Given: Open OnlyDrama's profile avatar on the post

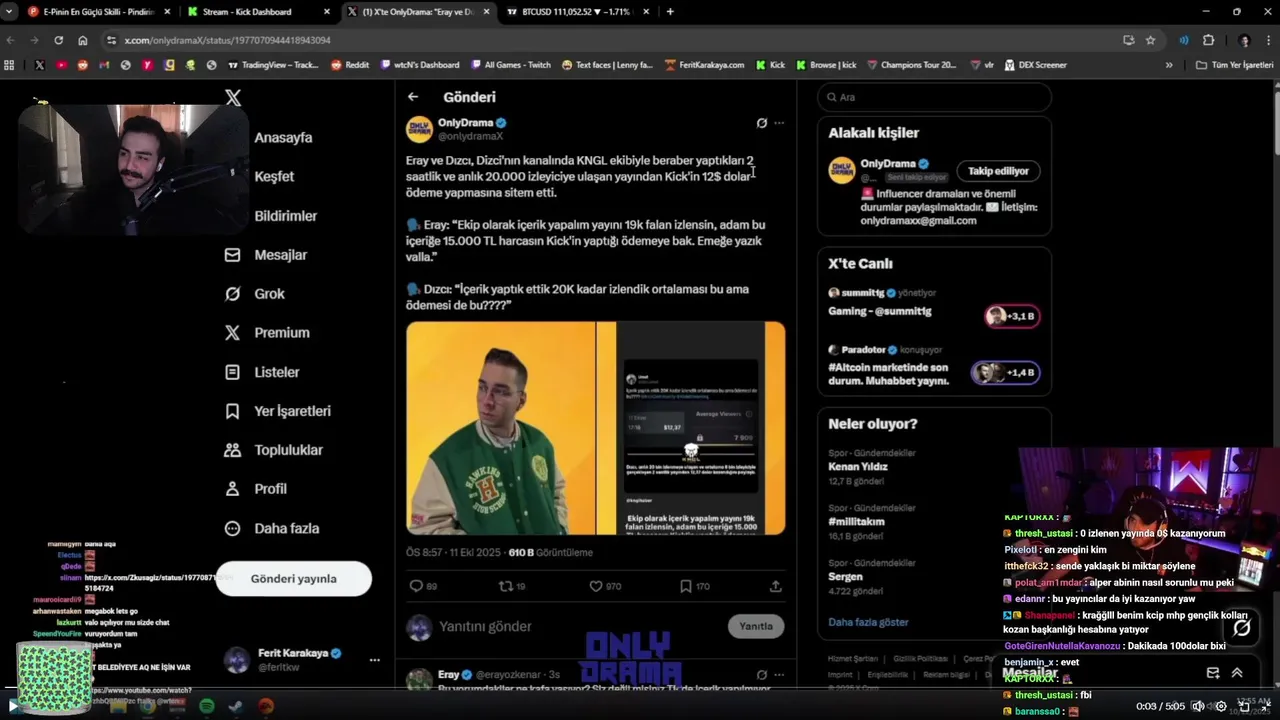Looking at the screenshot, I should pos(419,129).
